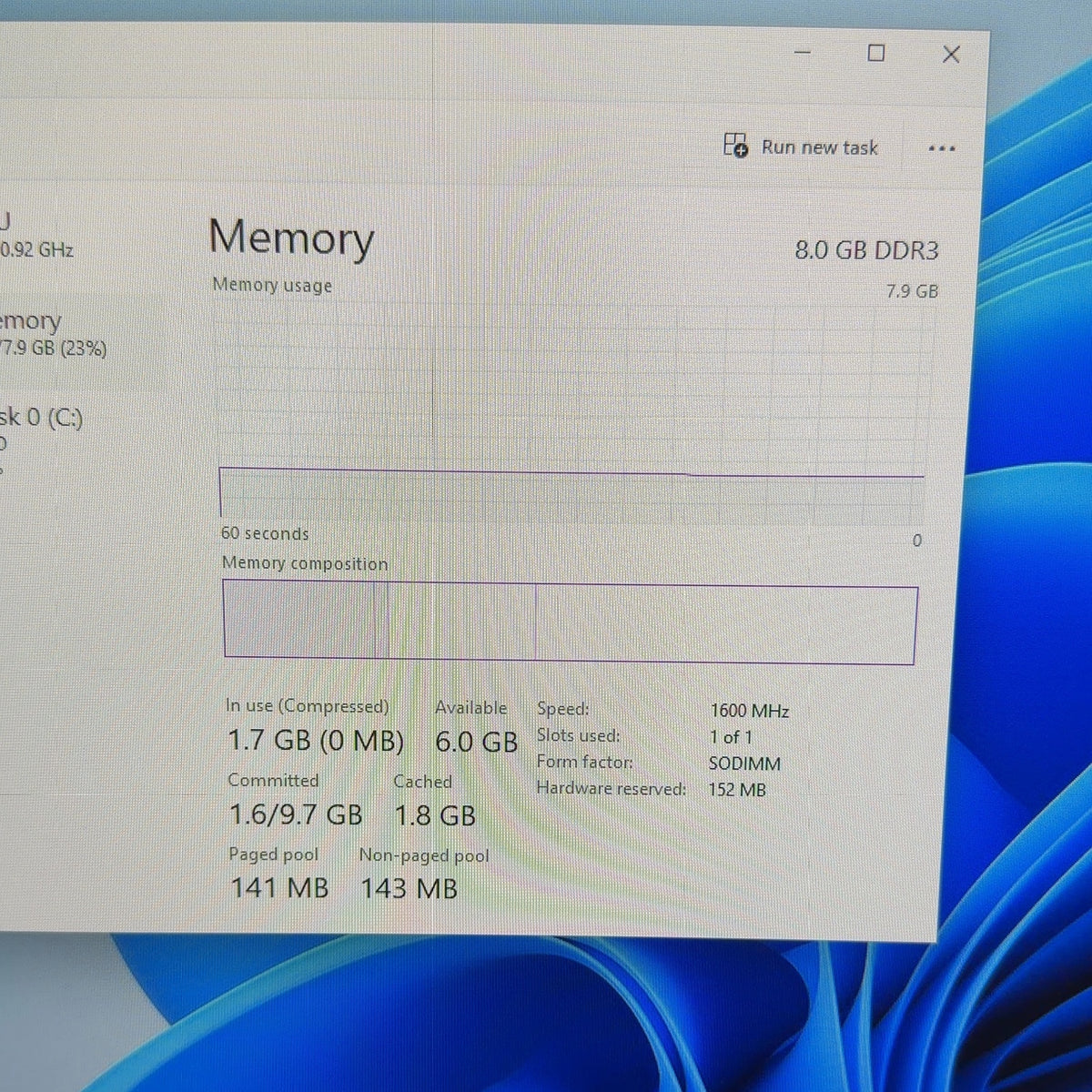The height and width of the screenshot is (1092, 1092).
Task: Close the Task Manager window
Action: [x=951, y=55]
